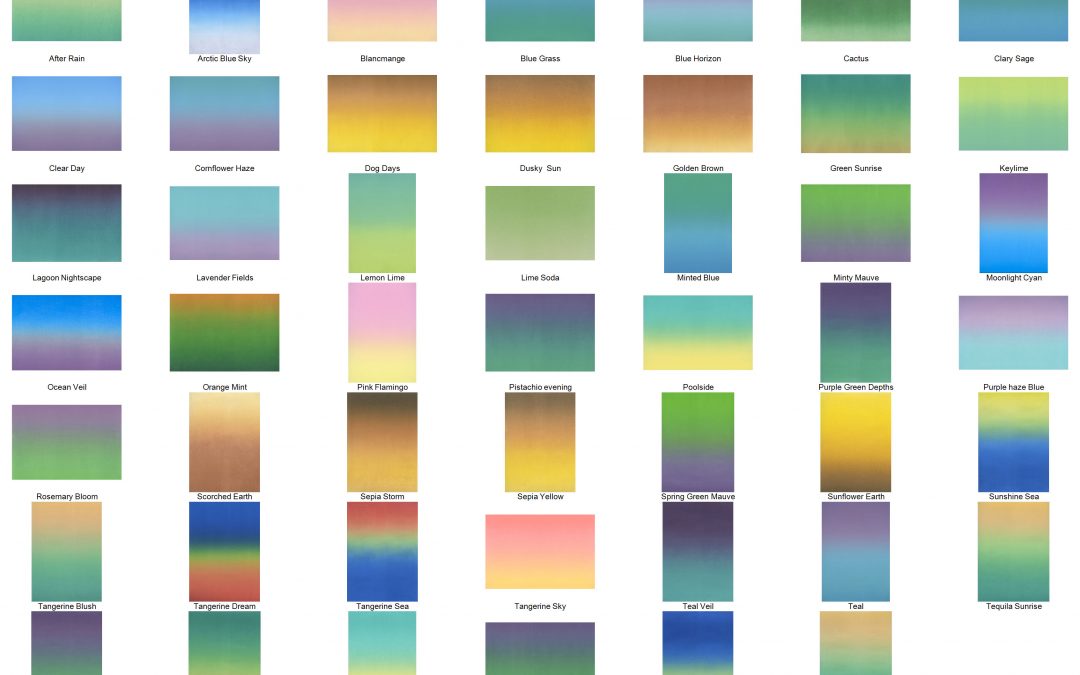The width and height of the screenshot is (1080, 675).
Task: Pick the Lagoon Nightscape gradient
Action: click(67, 222)
